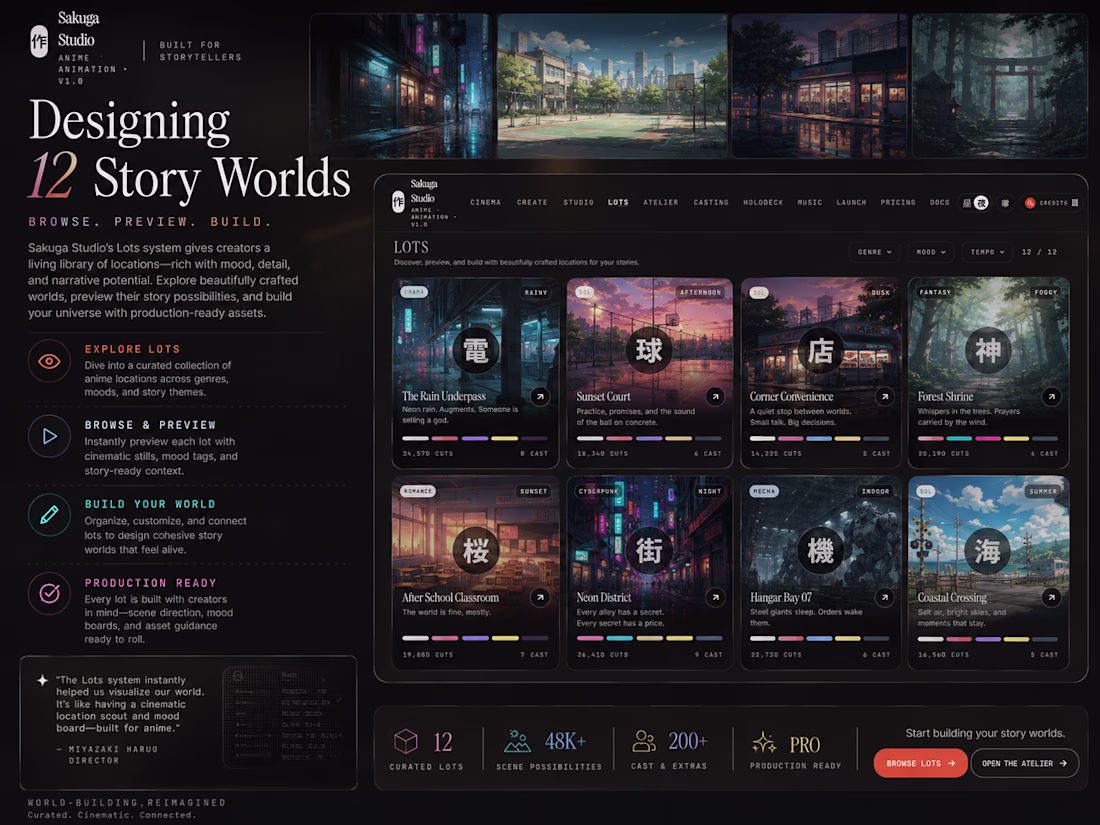Expand the Mood filter dropdown

pyautogui.click(x=931, y=252)
